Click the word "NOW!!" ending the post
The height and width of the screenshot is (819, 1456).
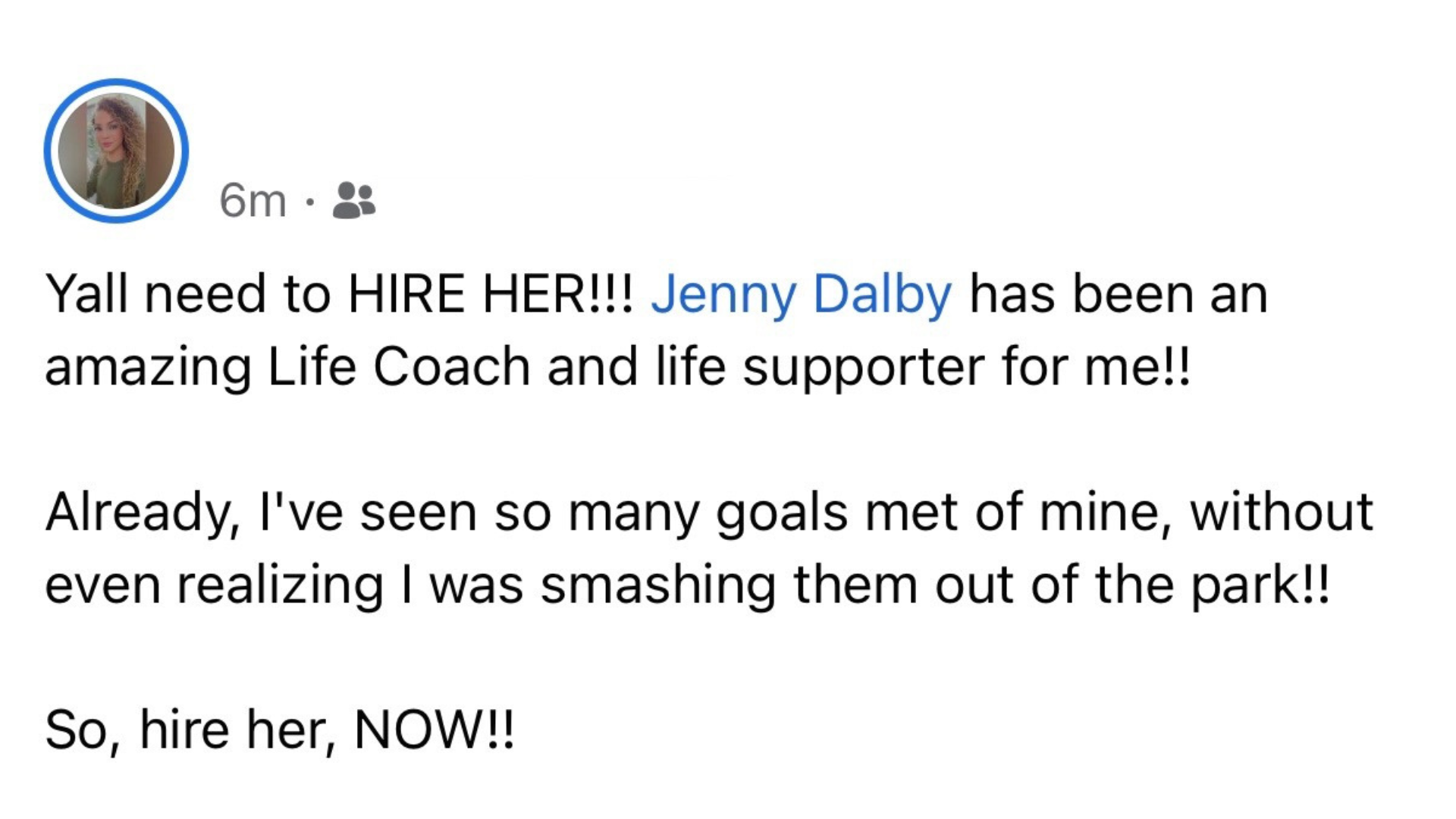(x=435, y=730)
